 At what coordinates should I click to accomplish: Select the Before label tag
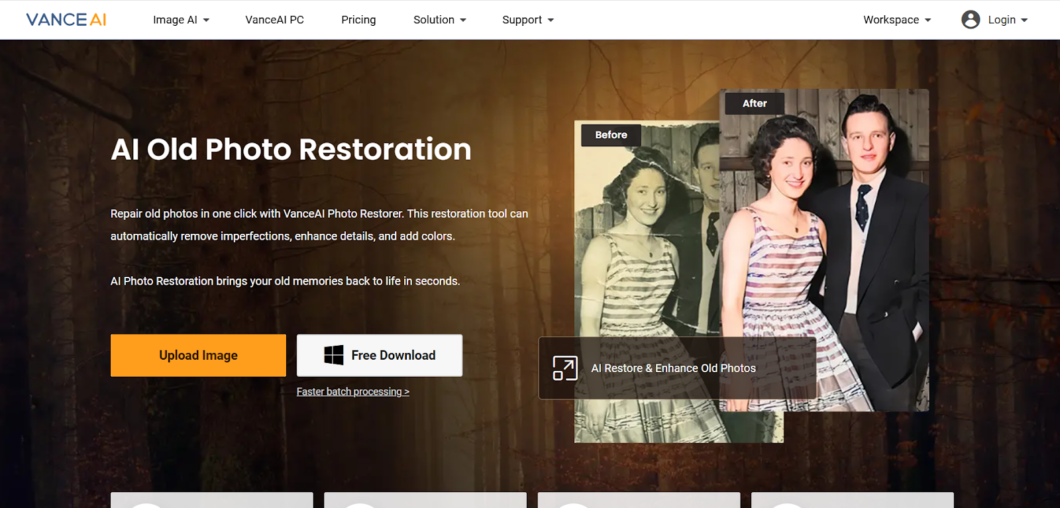[x=611, y=135]
